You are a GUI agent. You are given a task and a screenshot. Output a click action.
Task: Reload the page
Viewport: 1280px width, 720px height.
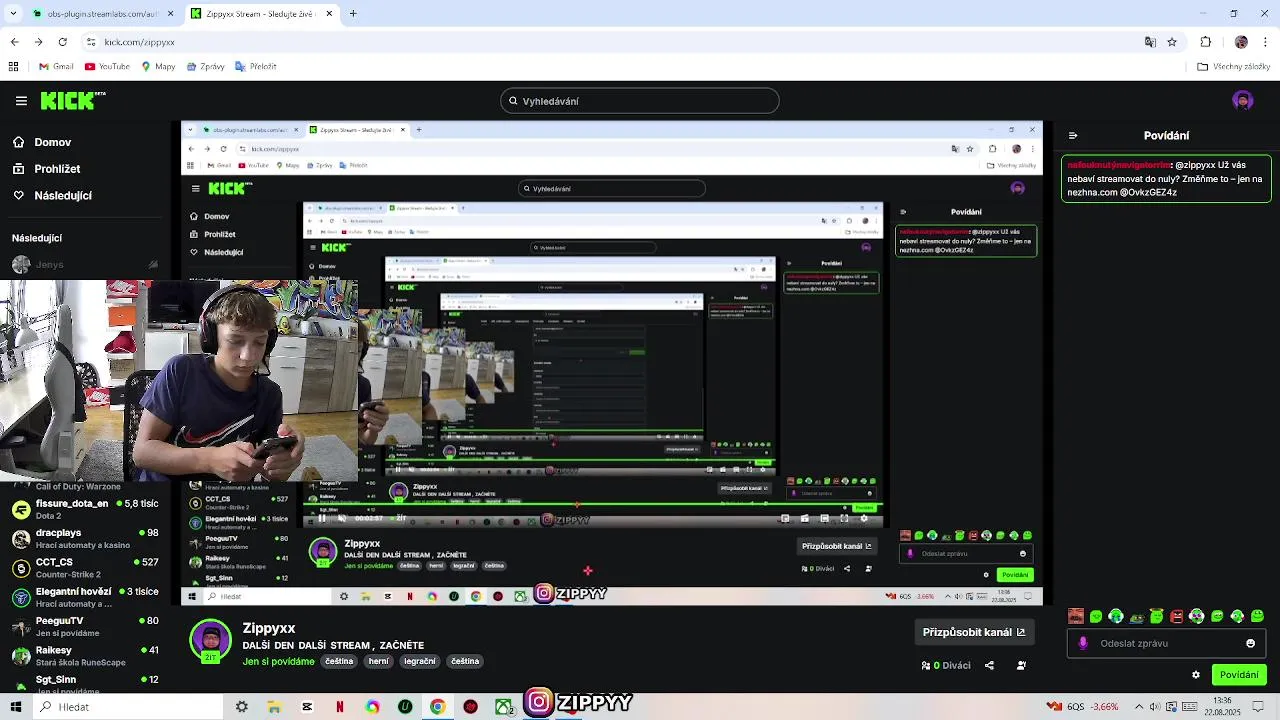pyautogui.click(x=62, y=42)
